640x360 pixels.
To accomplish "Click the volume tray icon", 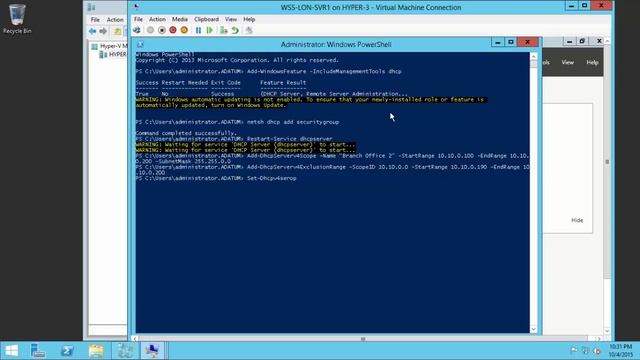I will point(597,350).
